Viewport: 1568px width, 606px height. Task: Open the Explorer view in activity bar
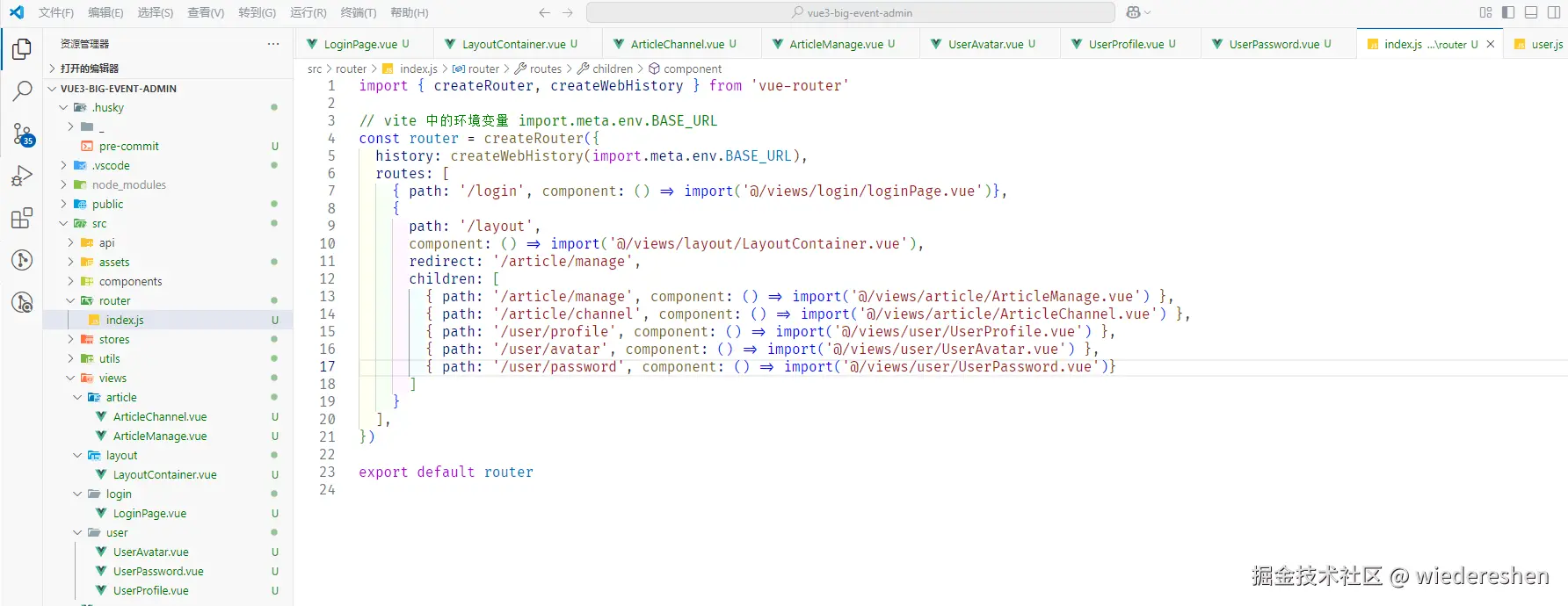pyautogui.click(x=22, y=49)
